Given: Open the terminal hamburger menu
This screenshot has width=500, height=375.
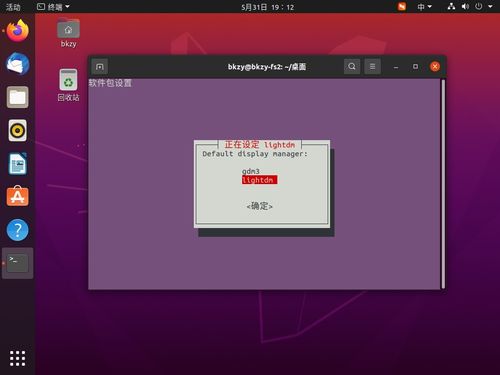Looking at the screenshot, I should 373,66.
